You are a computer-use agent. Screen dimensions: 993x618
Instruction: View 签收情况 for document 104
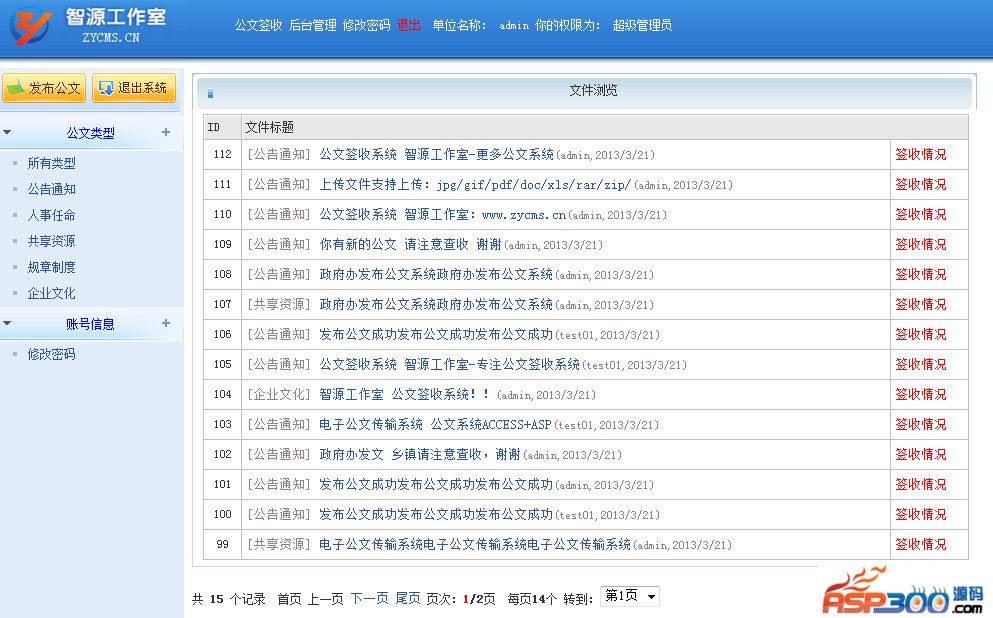pyautogui.click(x=921, y=394)
